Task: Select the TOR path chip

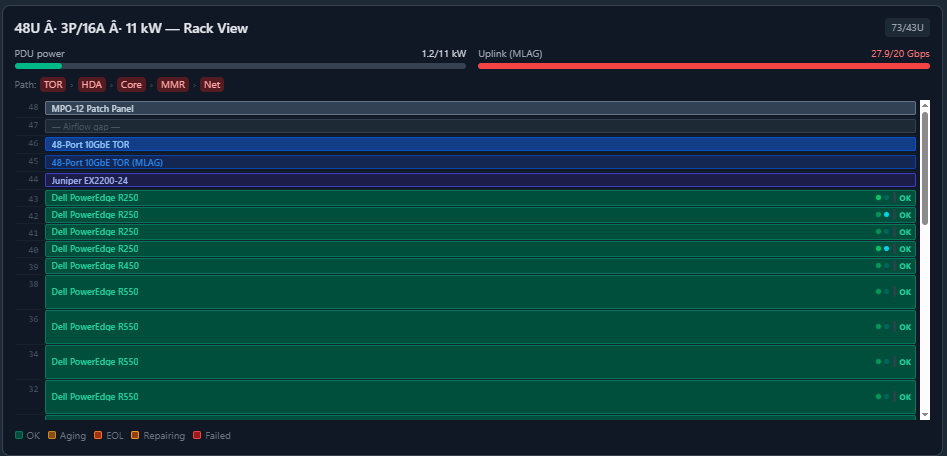Action: coord(53,85)
